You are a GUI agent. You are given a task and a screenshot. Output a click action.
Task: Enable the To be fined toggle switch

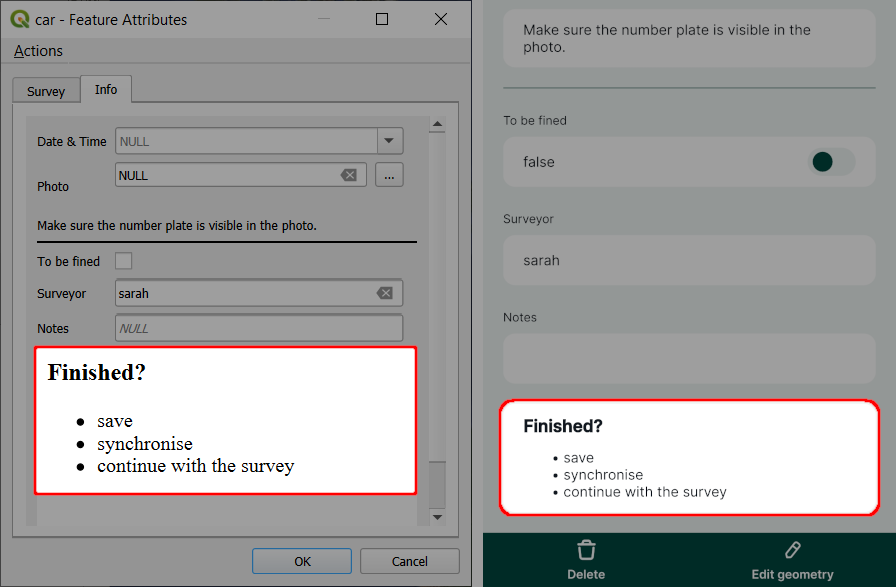pyautogui.click(x=822, y=161)
